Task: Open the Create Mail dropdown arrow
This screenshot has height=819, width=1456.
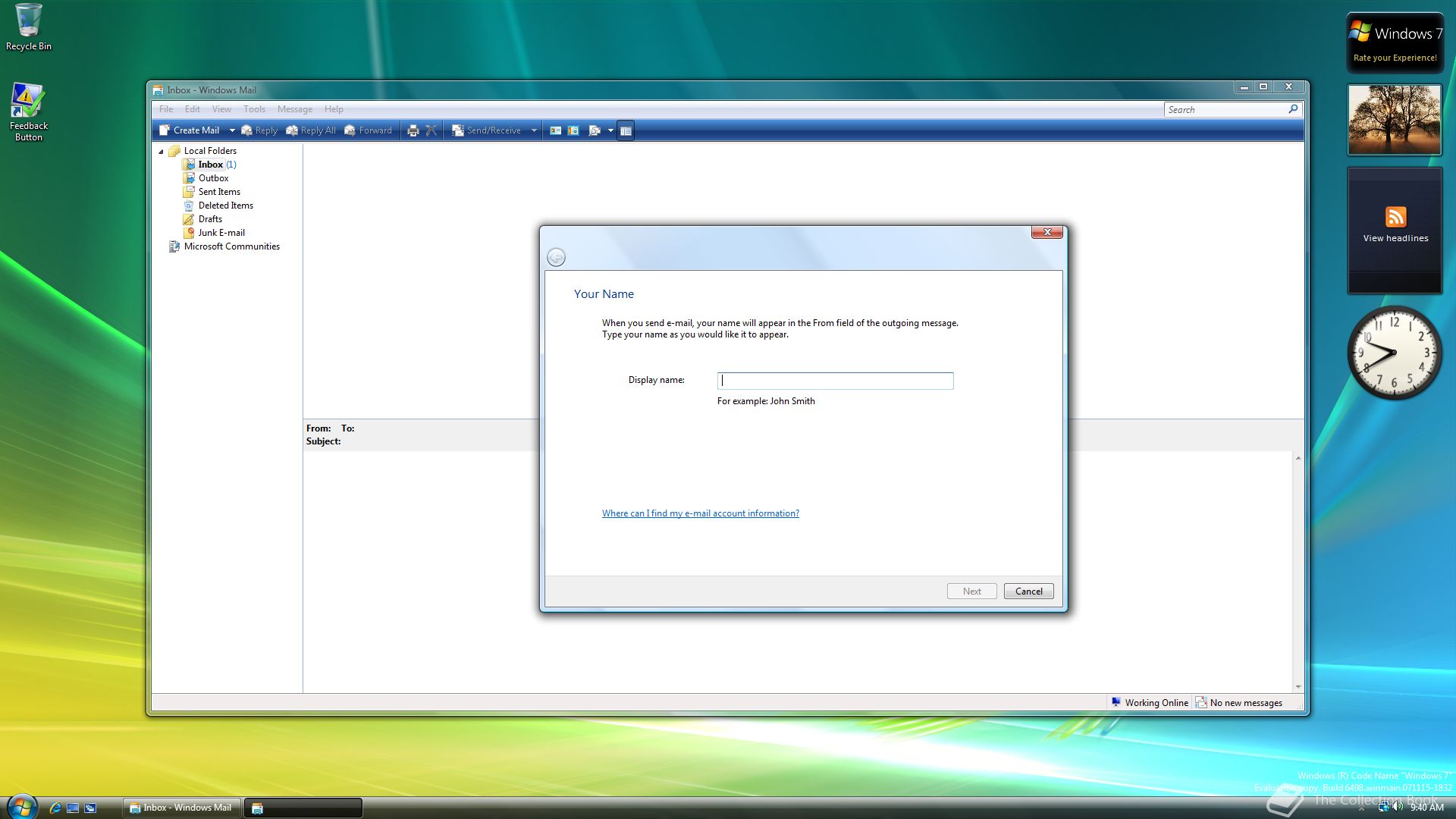Action: click(232, 130)
